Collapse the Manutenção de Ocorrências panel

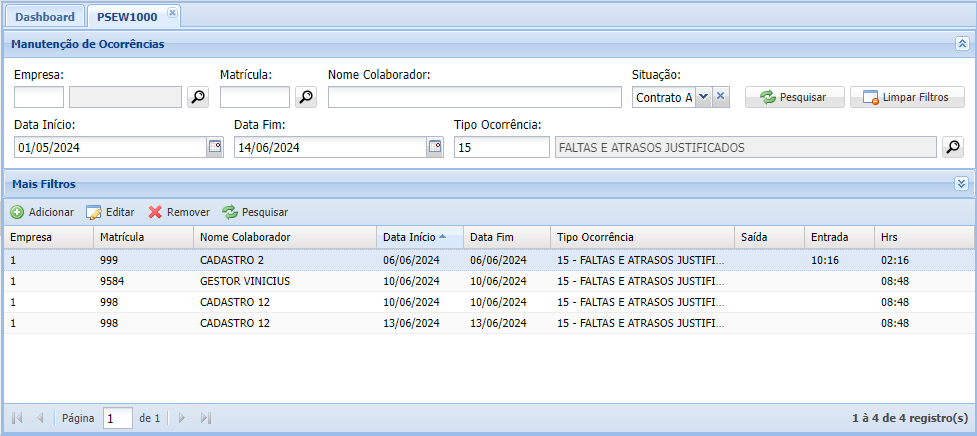coord(961,44)
